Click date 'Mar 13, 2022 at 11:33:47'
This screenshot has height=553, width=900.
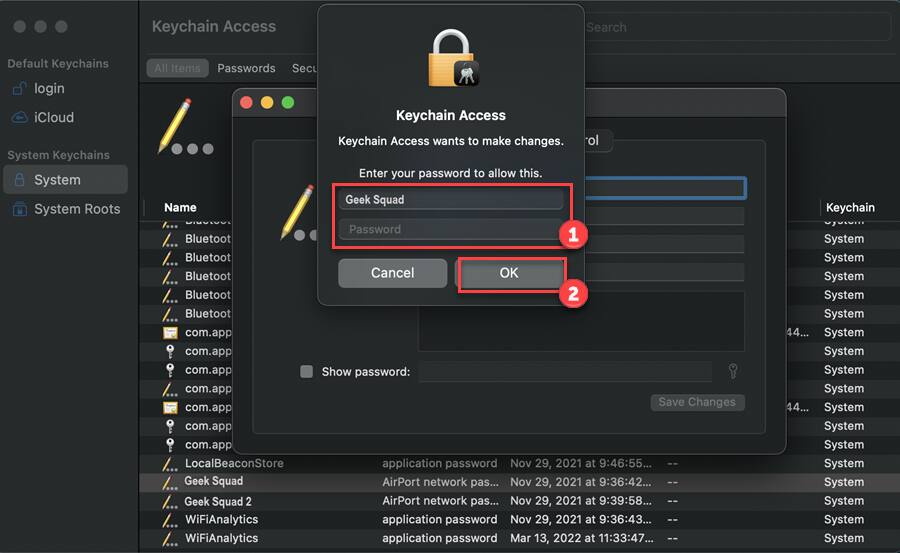tap(581, 538)
